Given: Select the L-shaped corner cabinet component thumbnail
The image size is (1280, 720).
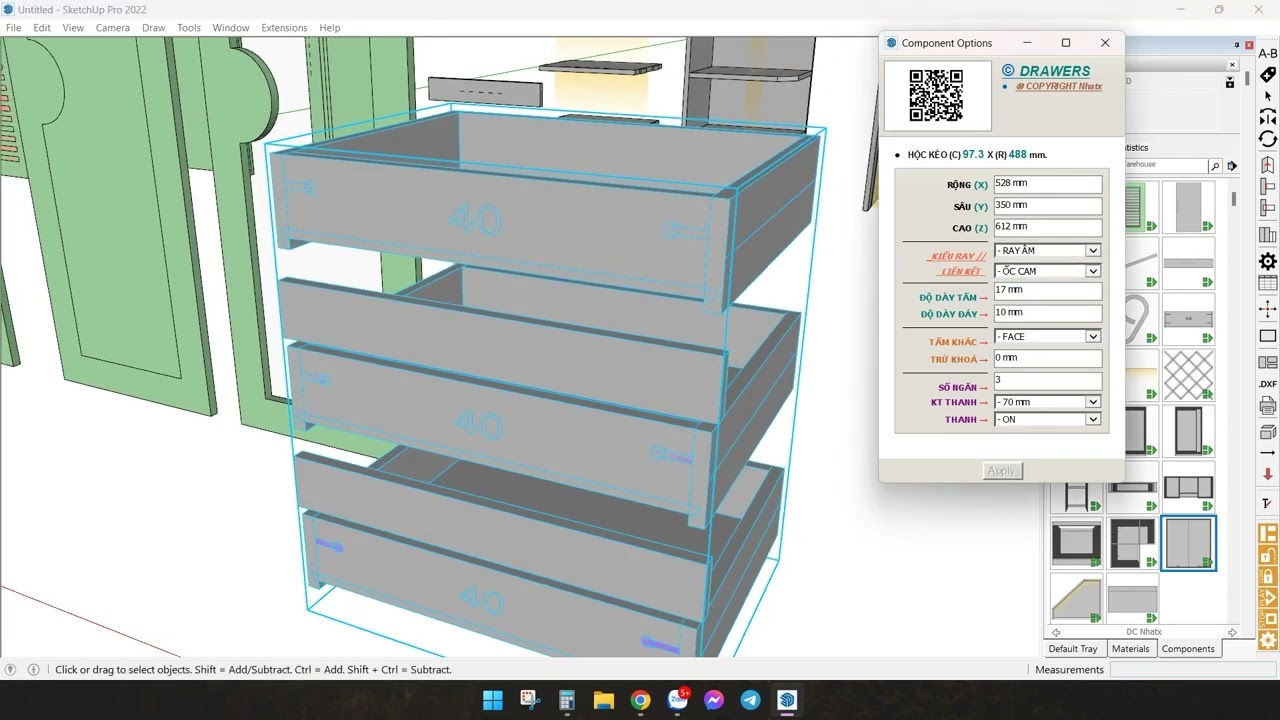Looking at the screenshot, I should (x=1132, y=544).
